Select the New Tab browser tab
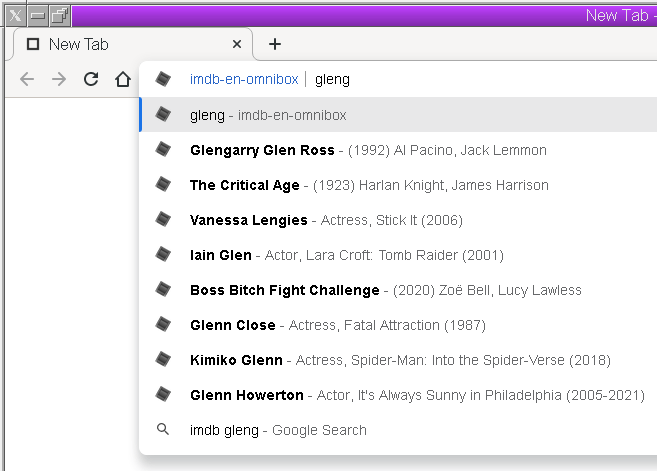 (x=133, y=44)
